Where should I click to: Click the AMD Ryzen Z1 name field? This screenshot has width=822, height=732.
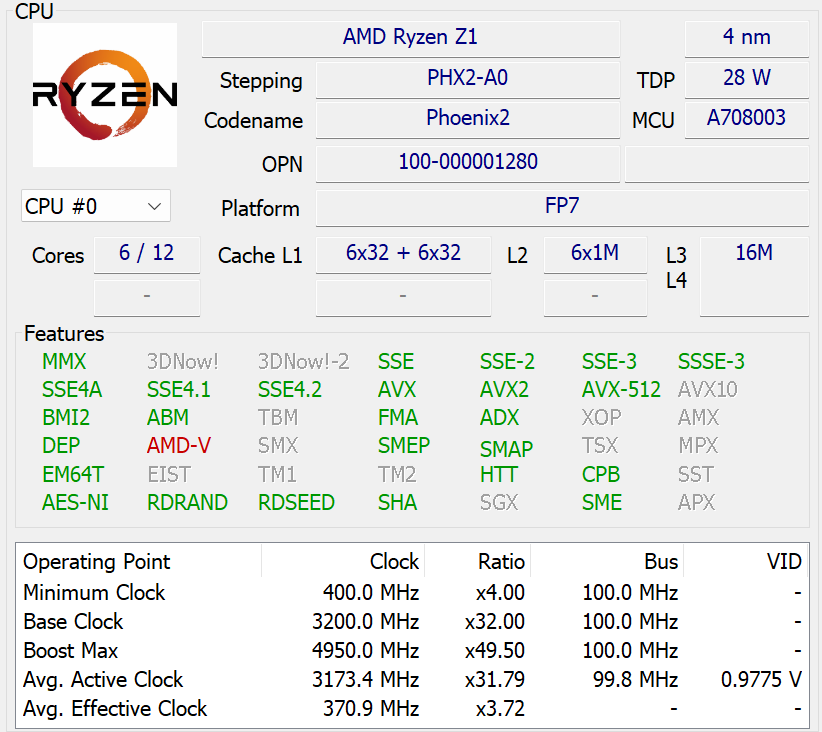pos(410,38)
